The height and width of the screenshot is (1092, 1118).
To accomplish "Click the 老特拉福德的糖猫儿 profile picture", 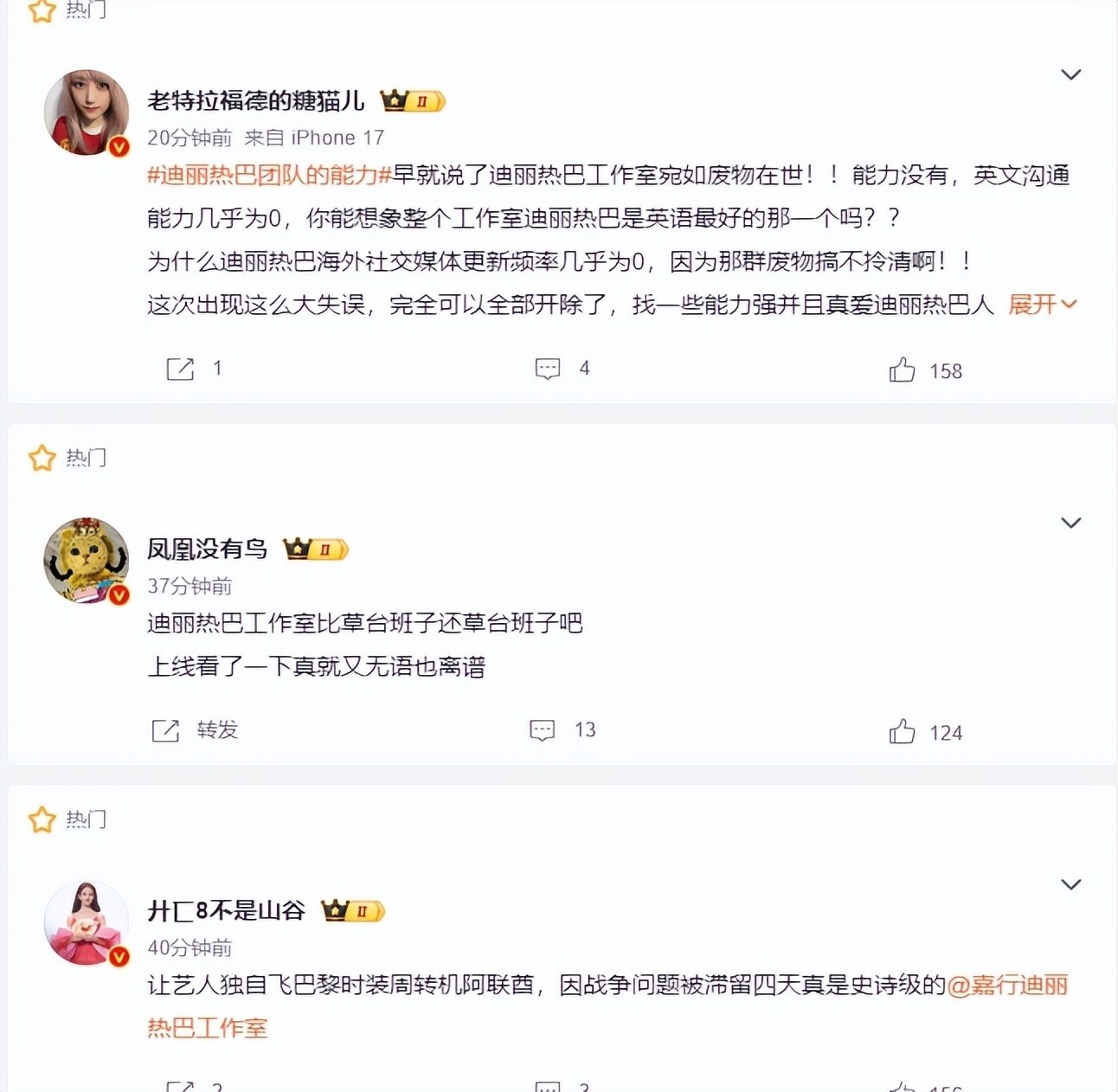I will tap(87, 112).
